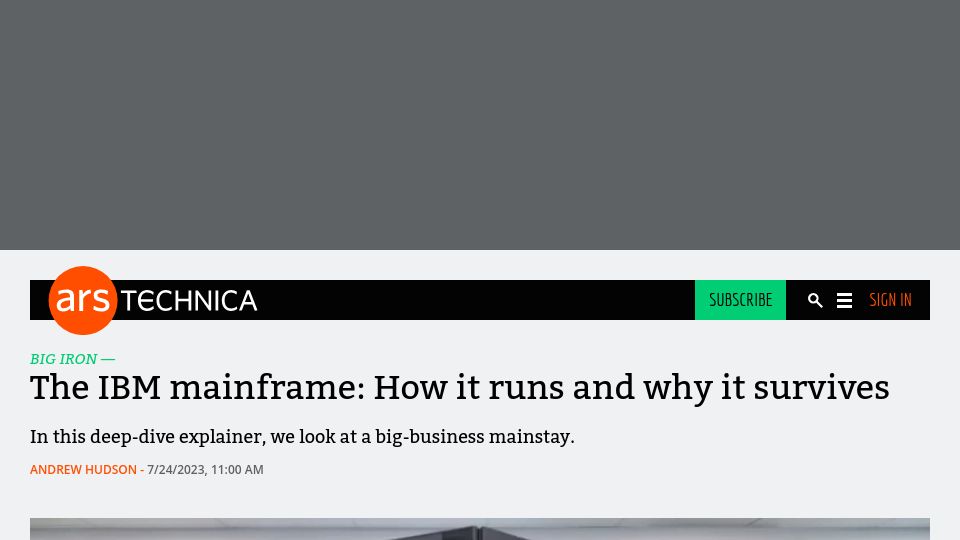The image size is (960, 540).
Task: Open author Andrew Hudson's profile link
Action: pyautogui.click(x=83, y=470)
